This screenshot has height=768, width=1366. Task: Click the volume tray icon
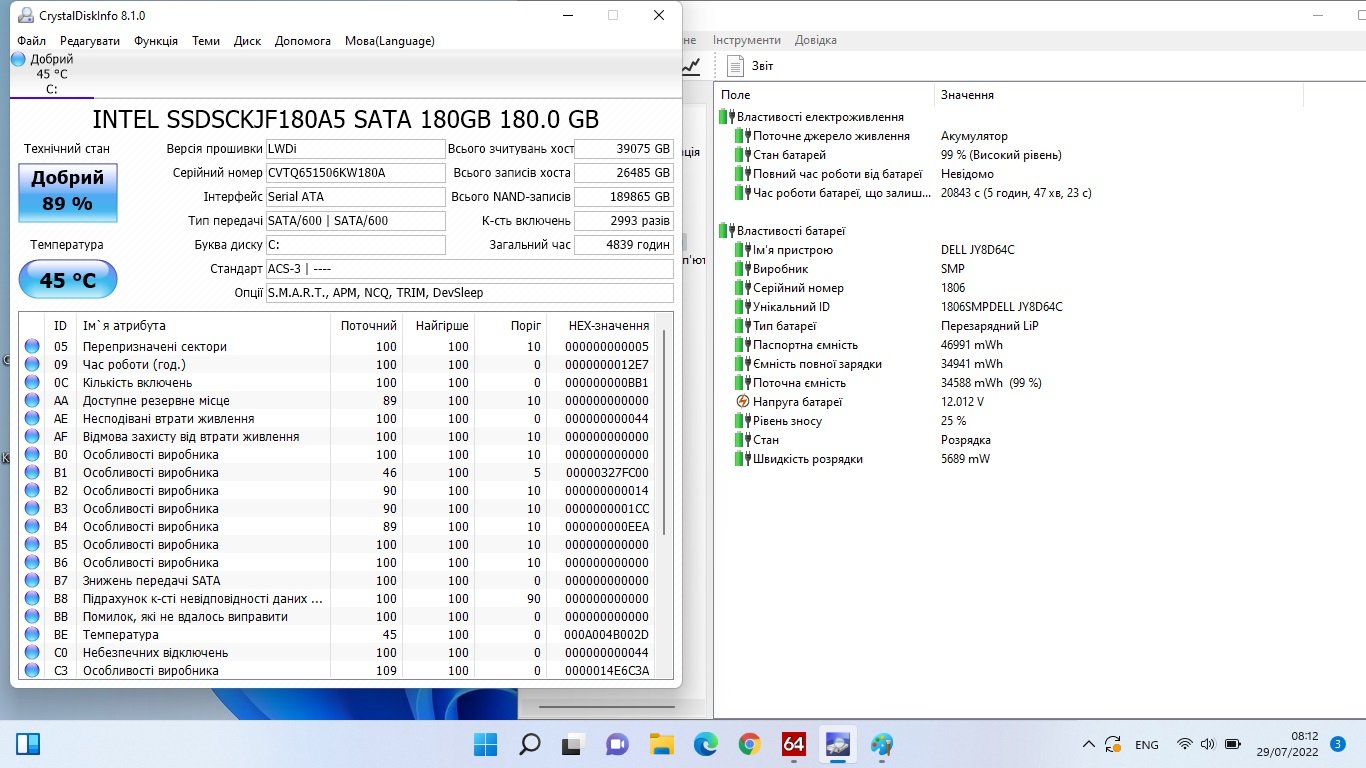[1207, 744]
